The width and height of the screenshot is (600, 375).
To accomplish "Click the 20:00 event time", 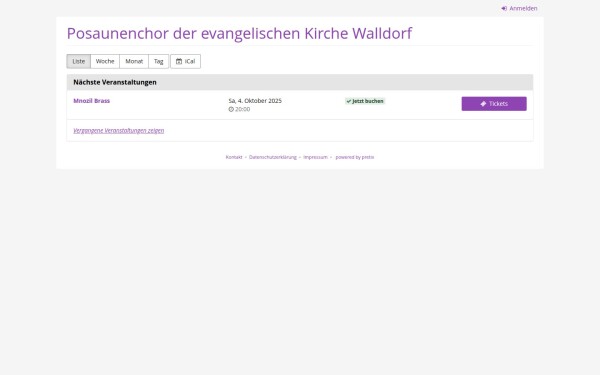I will click(x=242, y=109).
